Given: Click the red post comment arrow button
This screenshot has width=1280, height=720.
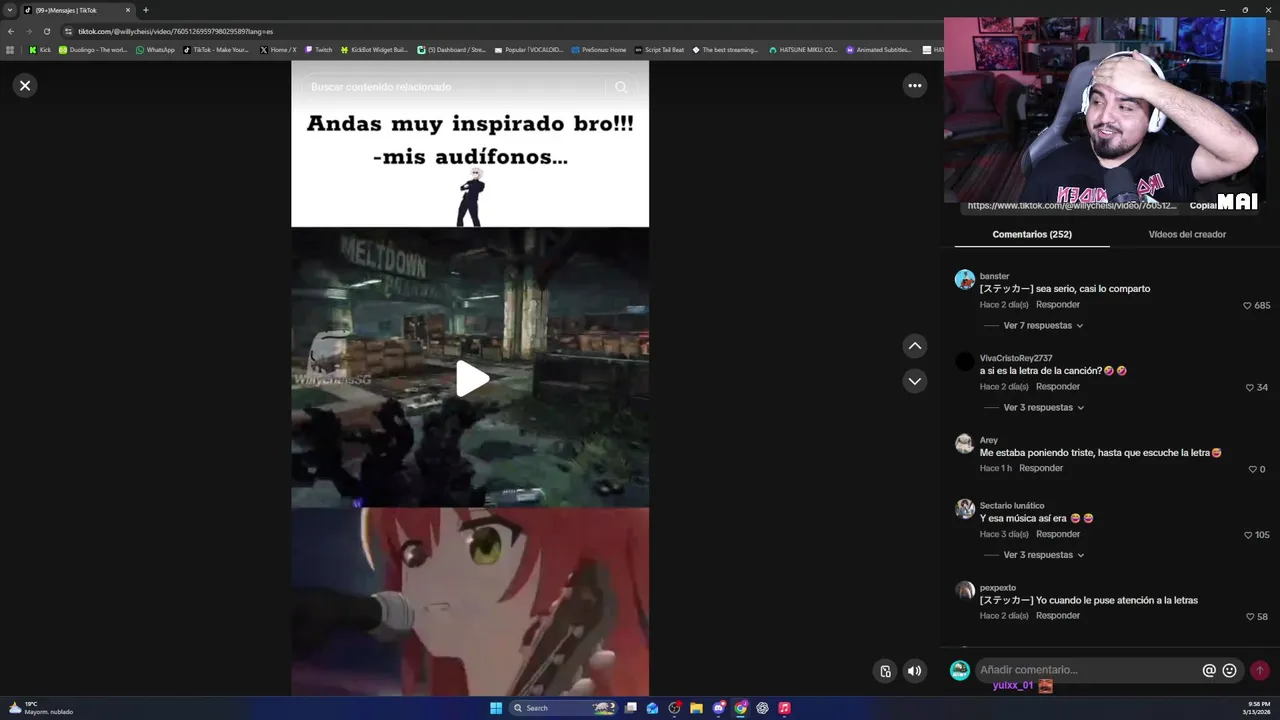Looking at the screenshot, I should 1260,671.
